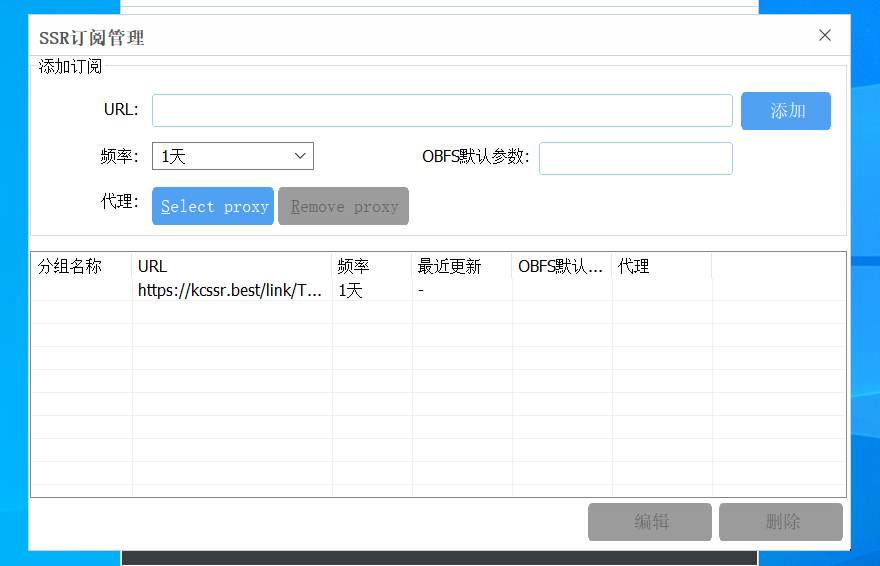Click the Remove proxy button
The height and width of the screenshot is (566, 880).
[343, 206]
